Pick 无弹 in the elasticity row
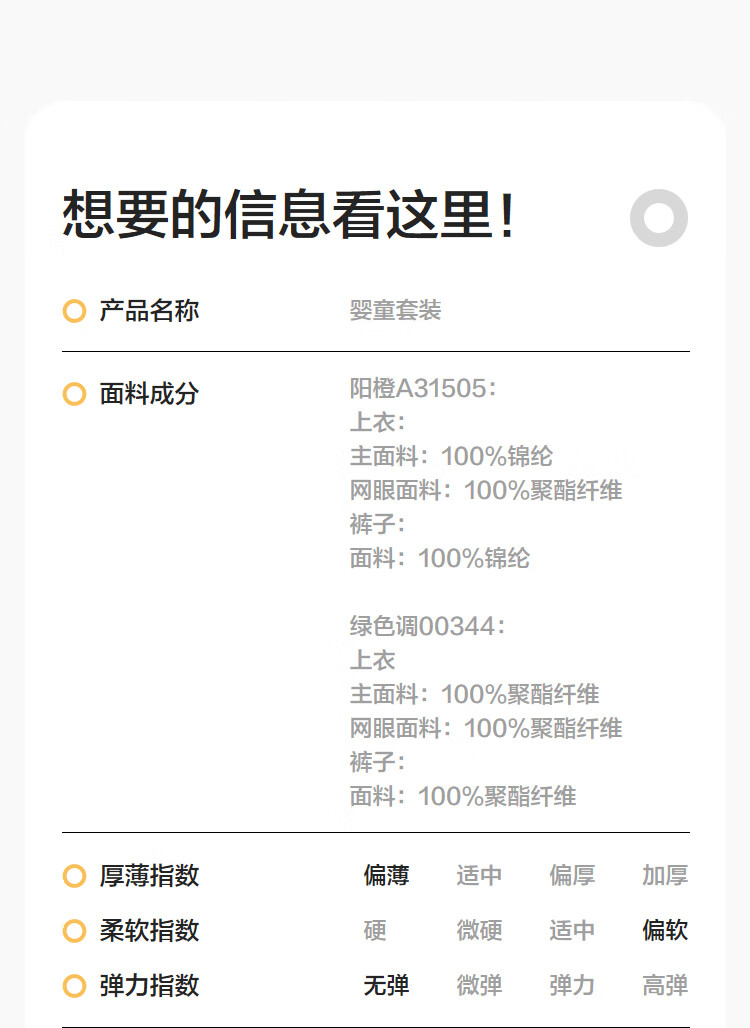Screen dimensions: 750x1028 coord(386,986)
